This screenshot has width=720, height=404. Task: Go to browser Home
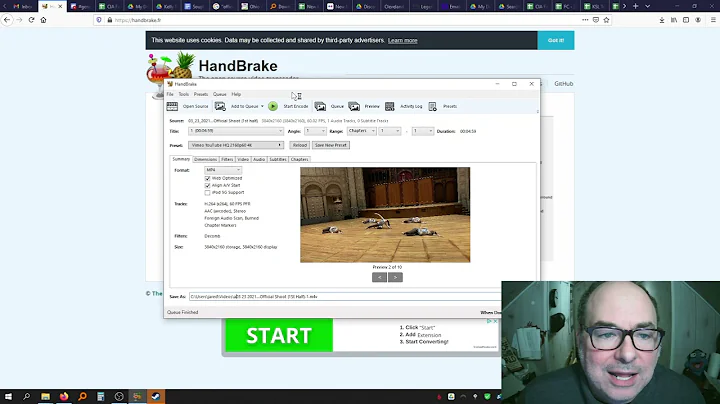point(43,20)
